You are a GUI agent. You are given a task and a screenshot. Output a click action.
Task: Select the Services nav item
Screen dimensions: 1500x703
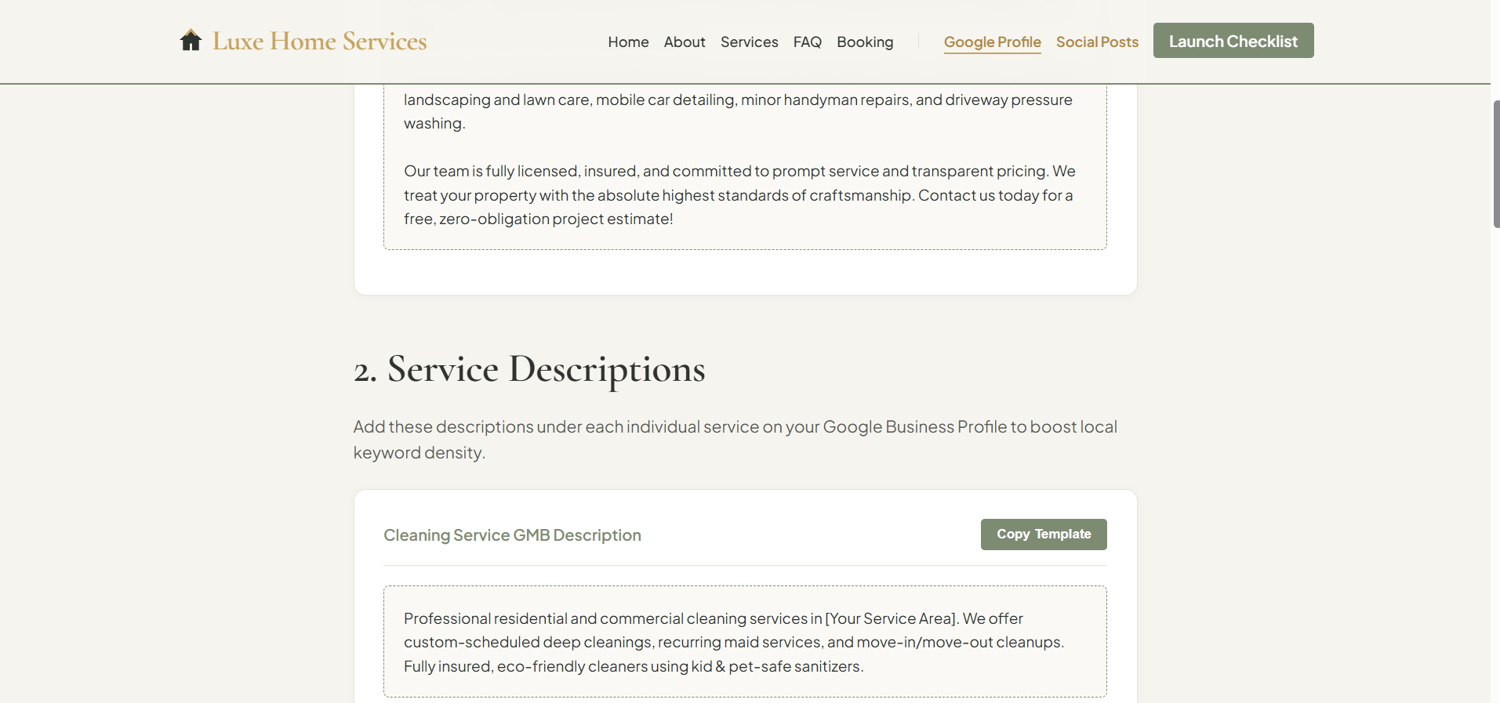749,42
